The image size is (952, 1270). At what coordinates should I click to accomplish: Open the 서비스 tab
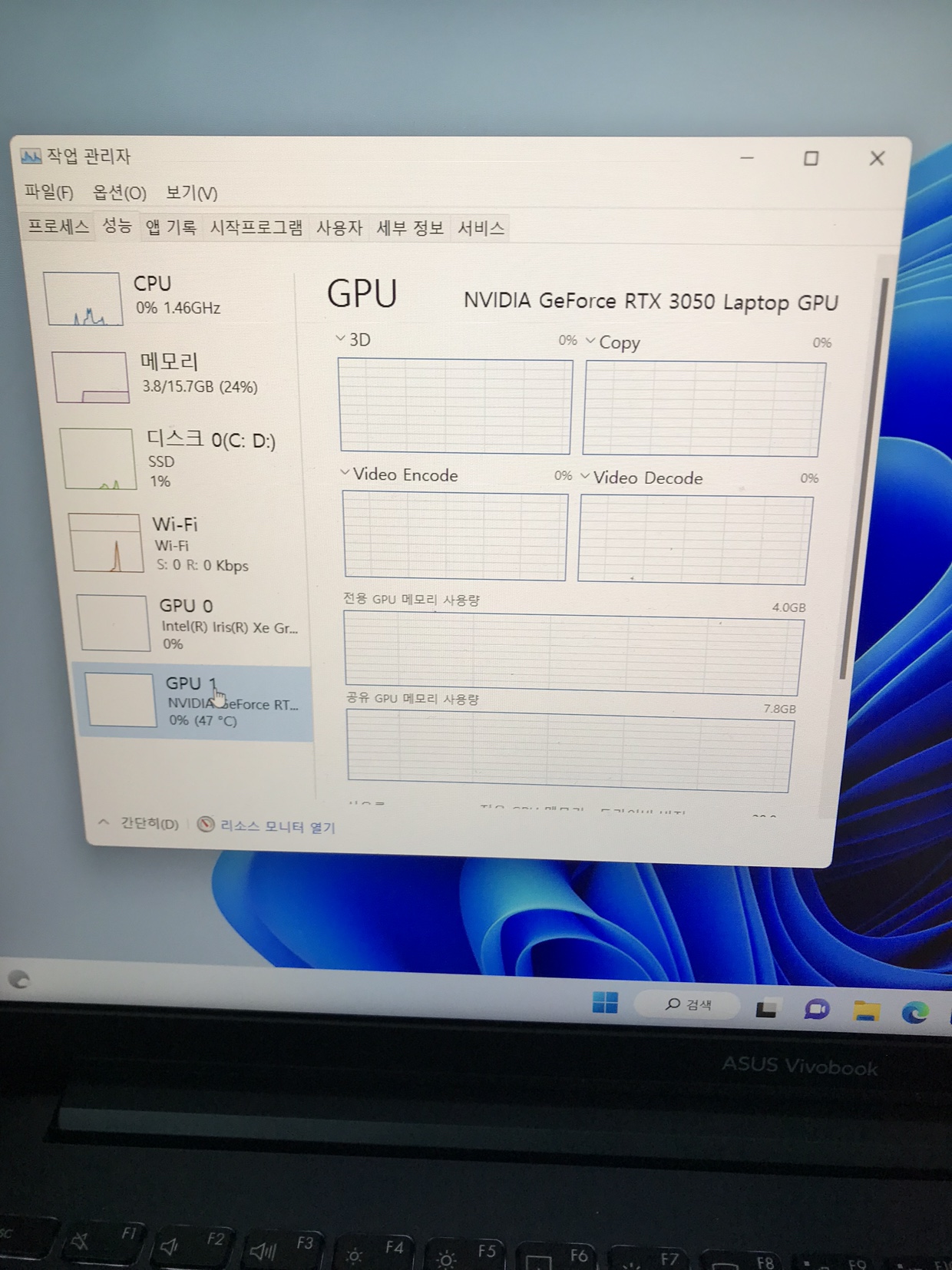[x=481, y=228]
